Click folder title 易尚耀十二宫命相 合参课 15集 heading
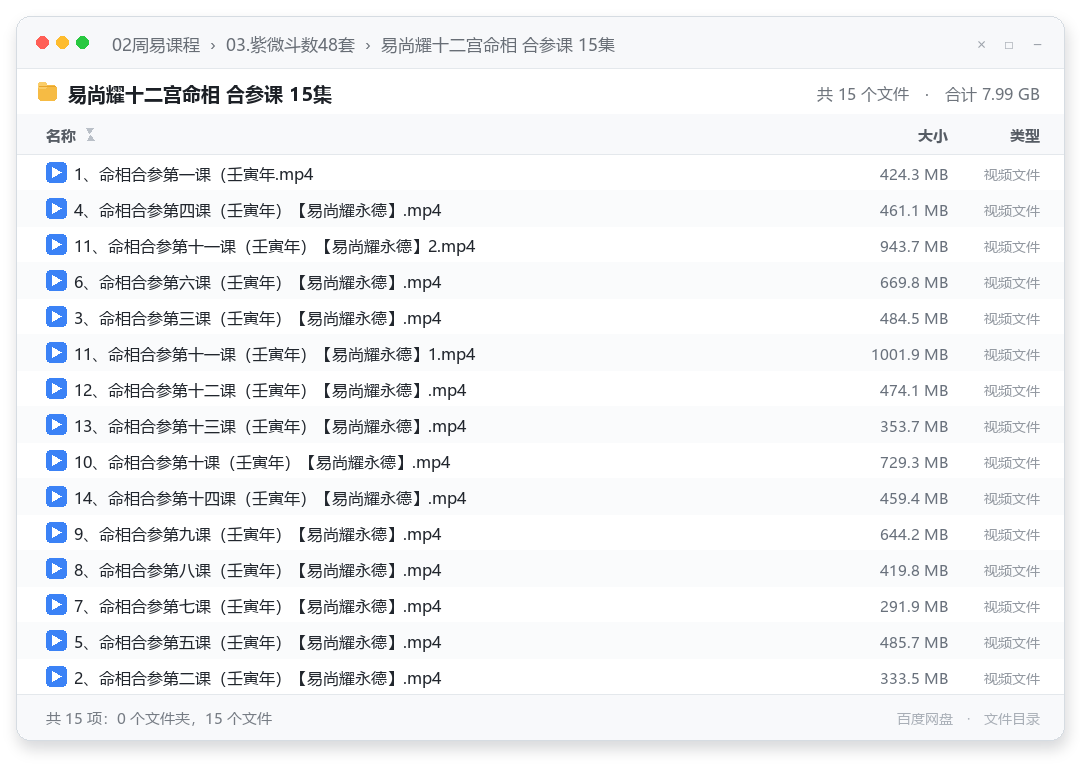 coord(200,94)
